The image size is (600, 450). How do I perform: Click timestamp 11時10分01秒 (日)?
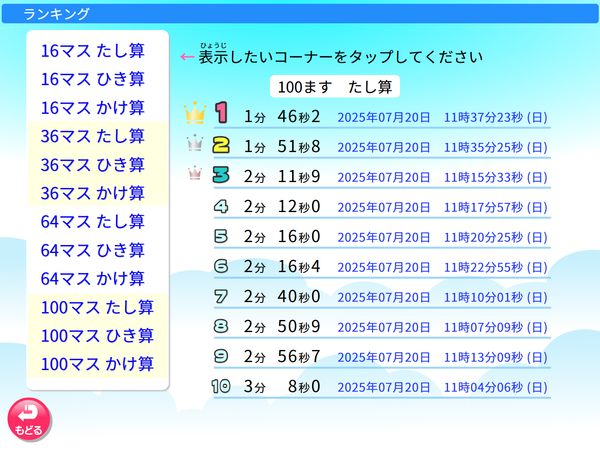click(496, 297)
